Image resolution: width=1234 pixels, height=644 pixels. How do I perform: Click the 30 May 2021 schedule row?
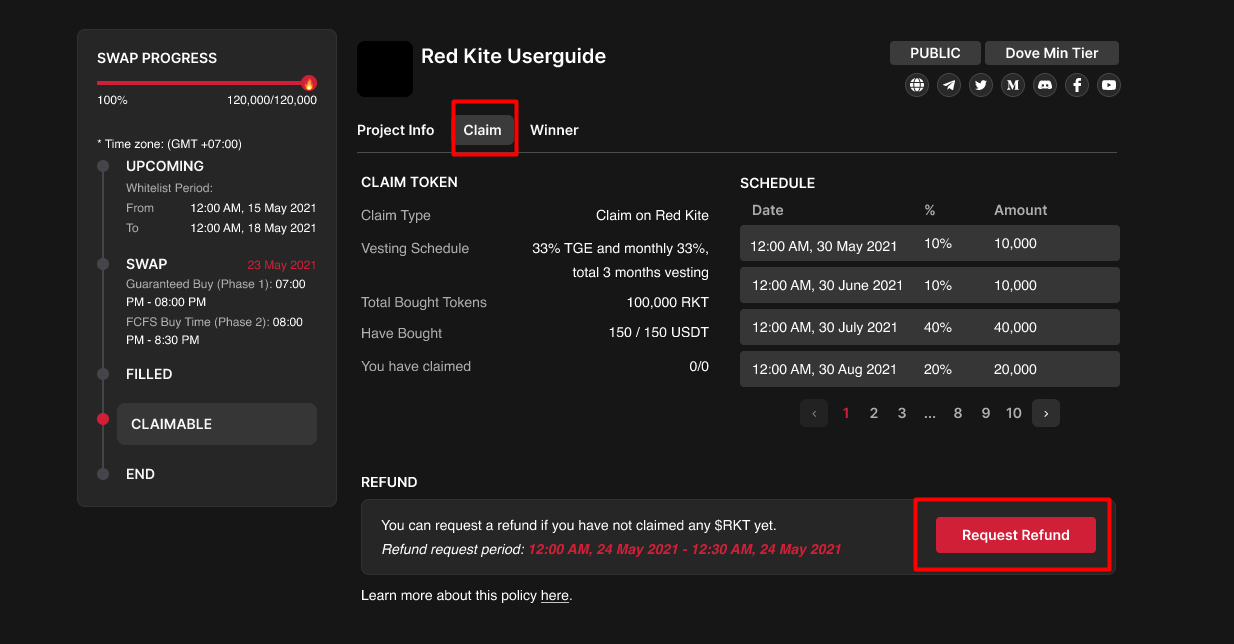point(930,244)
